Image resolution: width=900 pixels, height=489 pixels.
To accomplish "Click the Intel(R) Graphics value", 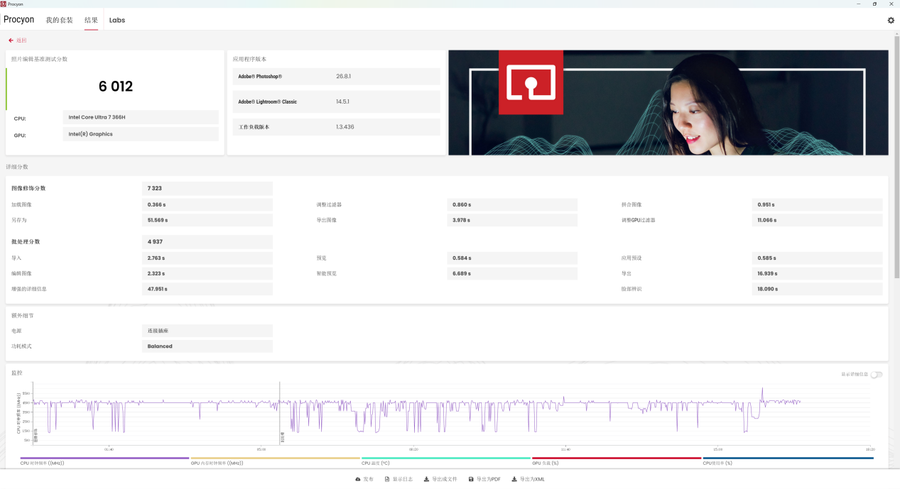I will point(141,134).
